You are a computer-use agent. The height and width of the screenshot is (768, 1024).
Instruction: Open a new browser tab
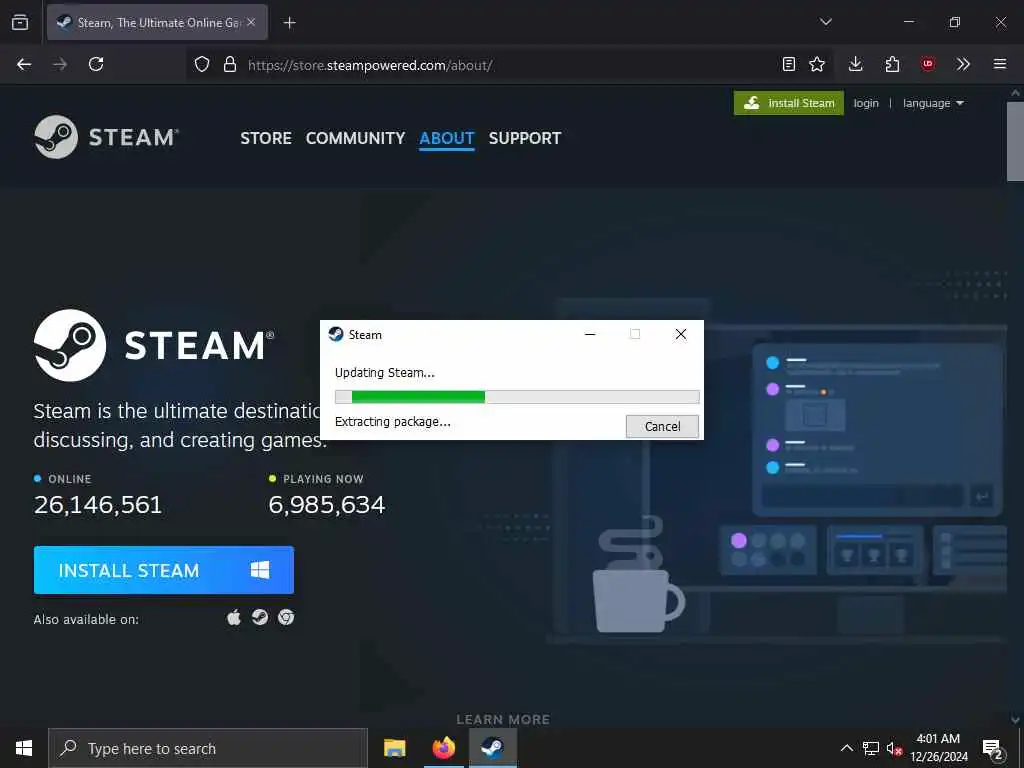click(x=289, y=23)
